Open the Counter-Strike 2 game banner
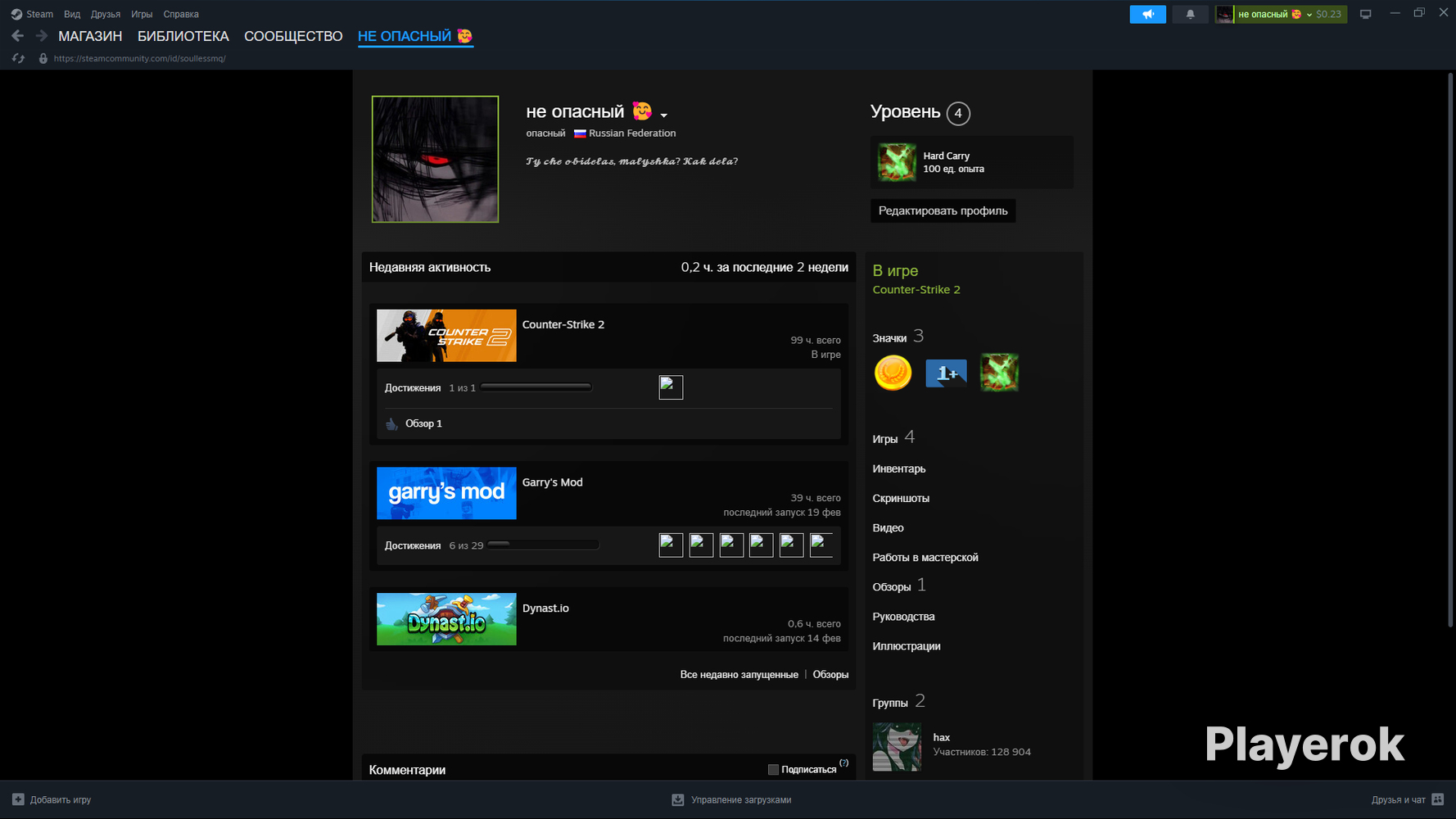Screen dimensions: 1456x819 446,336
